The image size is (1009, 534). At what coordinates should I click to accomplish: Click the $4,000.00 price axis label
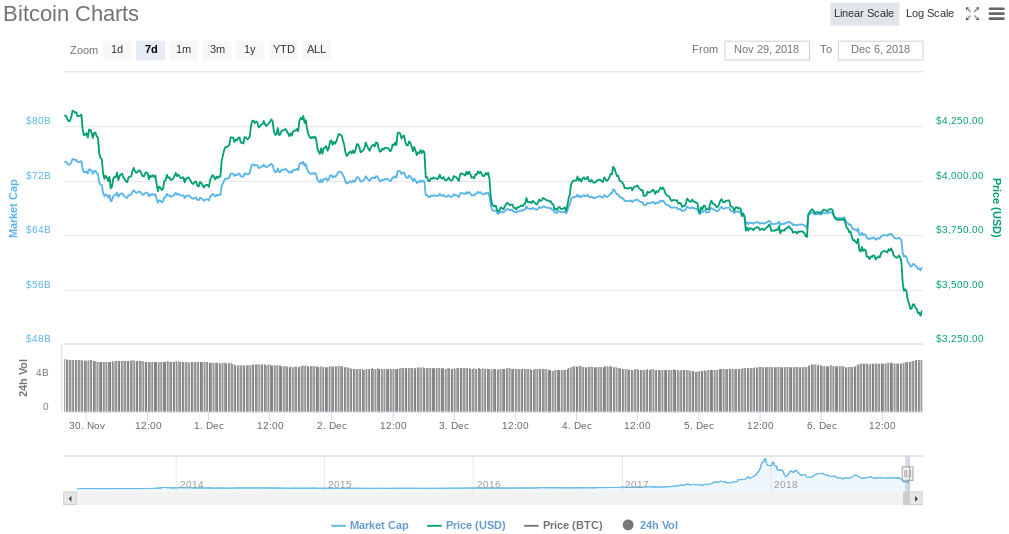pyautogui.click(x=959, y=176)
